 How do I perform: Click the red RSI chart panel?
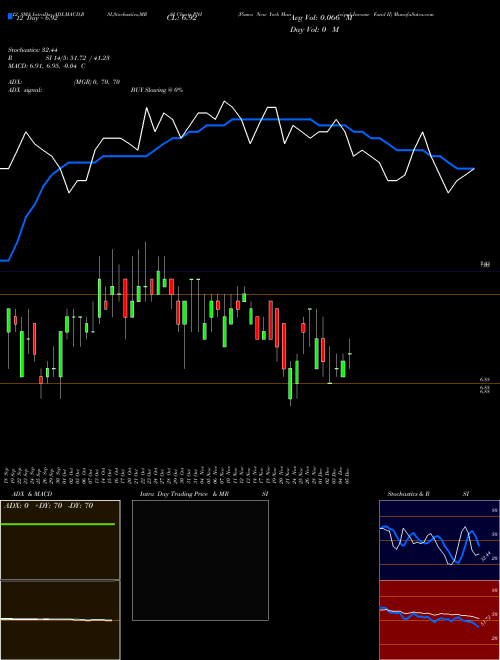(439, 620)
